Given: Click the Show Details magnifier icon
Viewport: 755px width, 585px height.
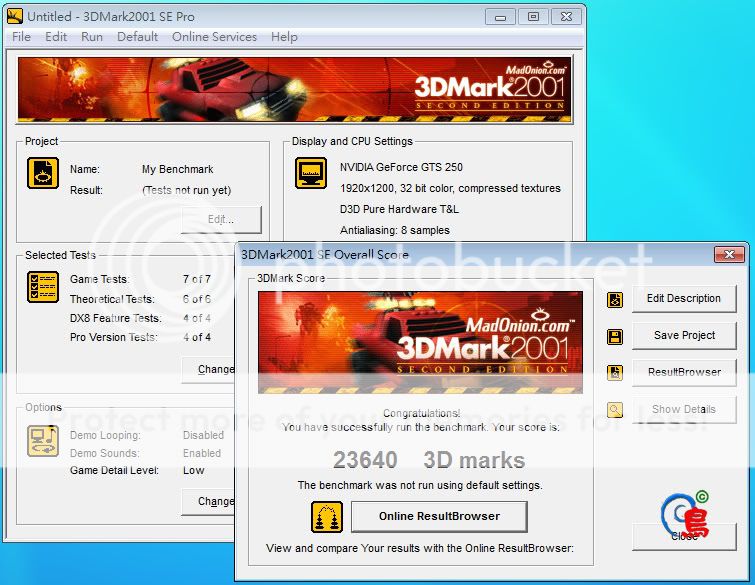Looking at the screenshot, I should point(615,409).
